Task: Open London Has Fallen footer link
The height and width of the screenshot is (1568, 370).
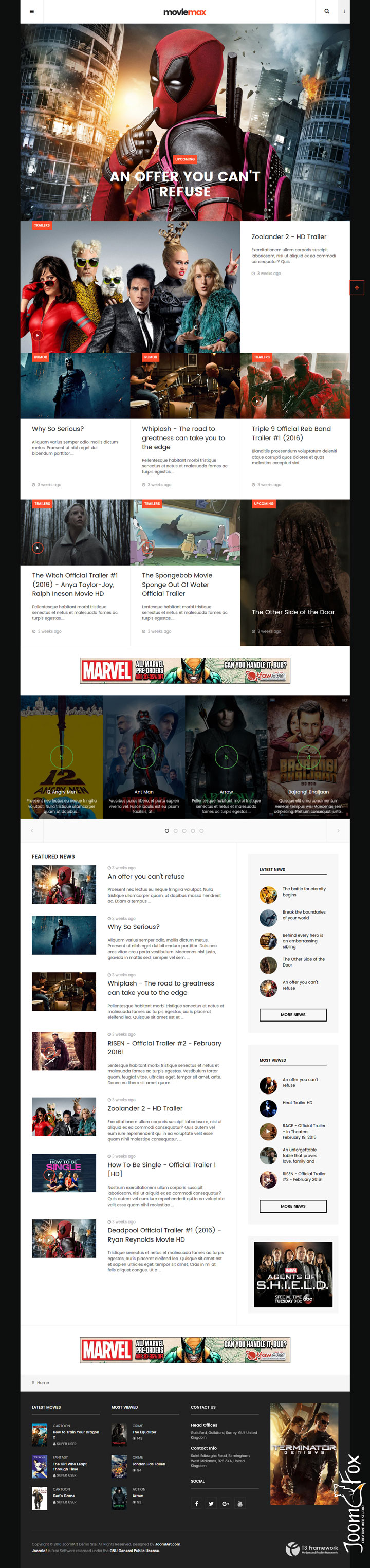Action: tap(149, 1463)
